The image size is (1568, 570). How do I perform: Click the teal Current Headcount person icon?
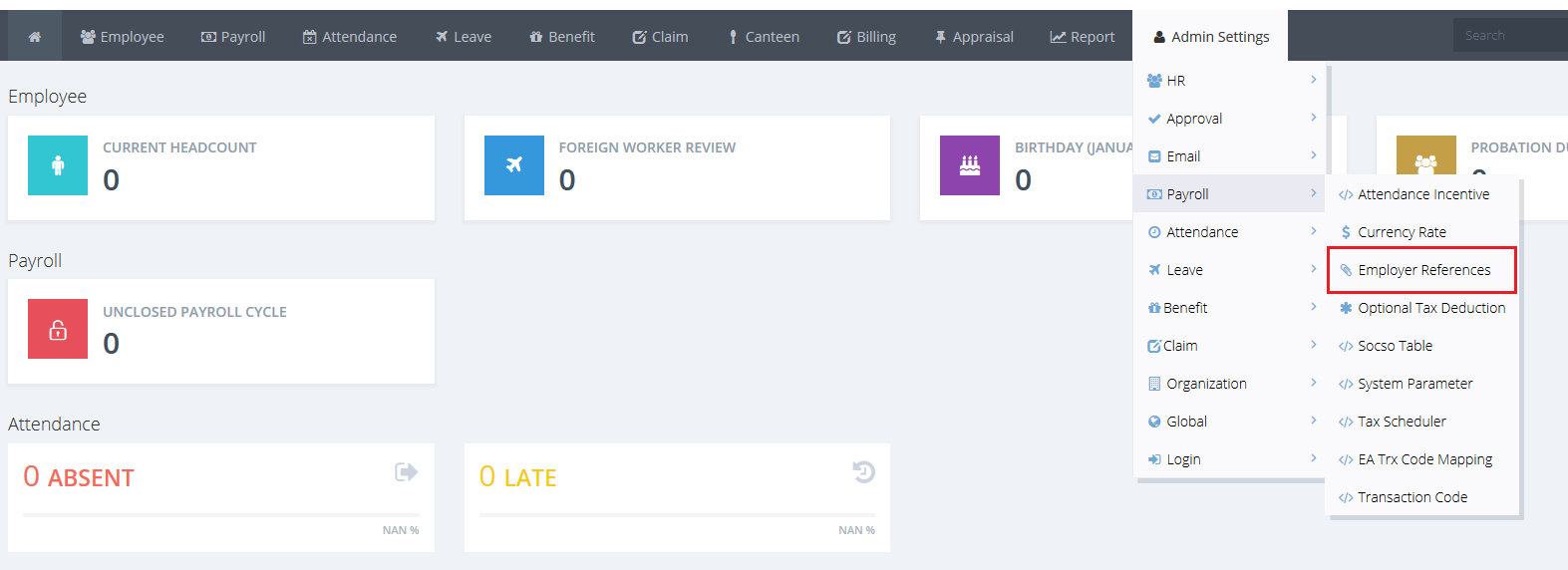click(58, 165)
